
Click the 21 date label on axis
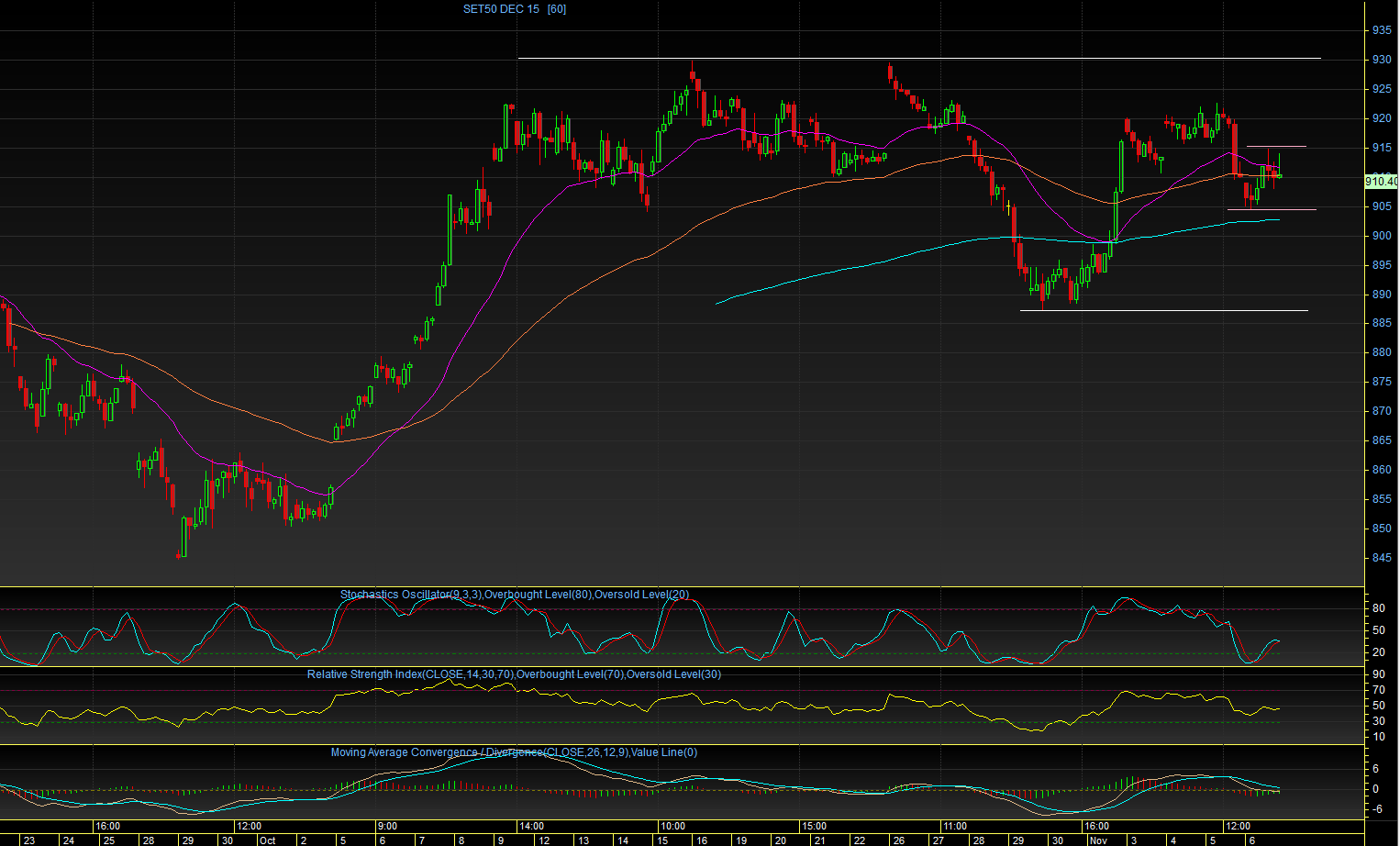tap(819, 840)
